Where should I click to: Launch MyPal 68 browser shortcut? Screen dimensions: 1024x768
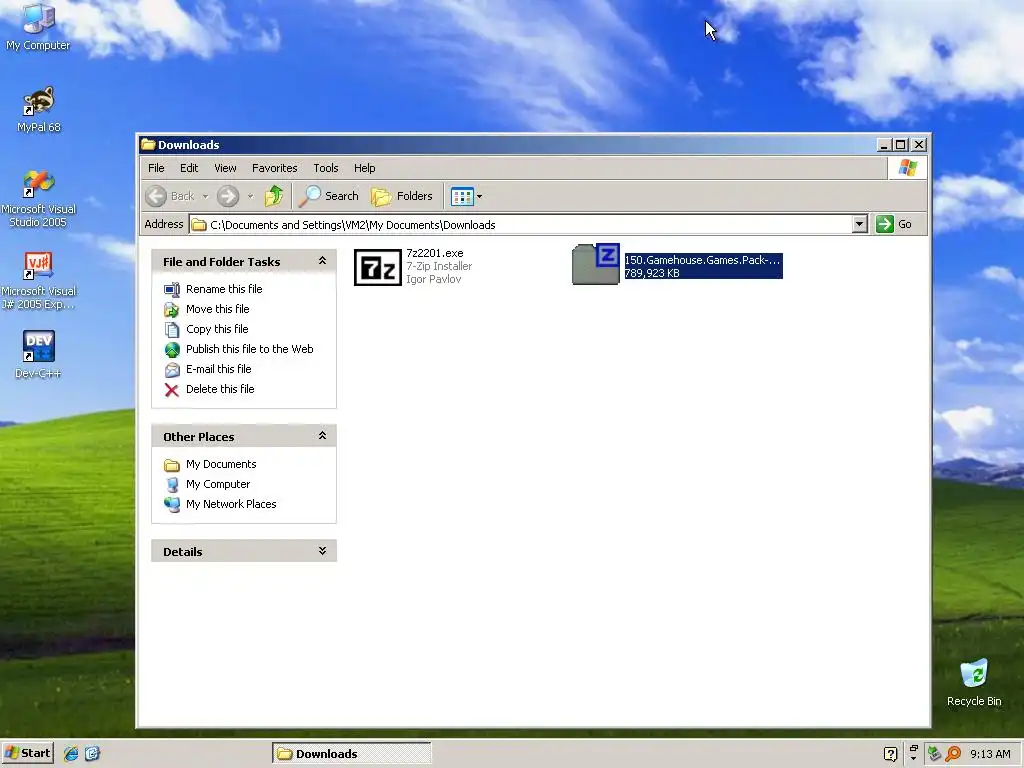tap(39, 108)
